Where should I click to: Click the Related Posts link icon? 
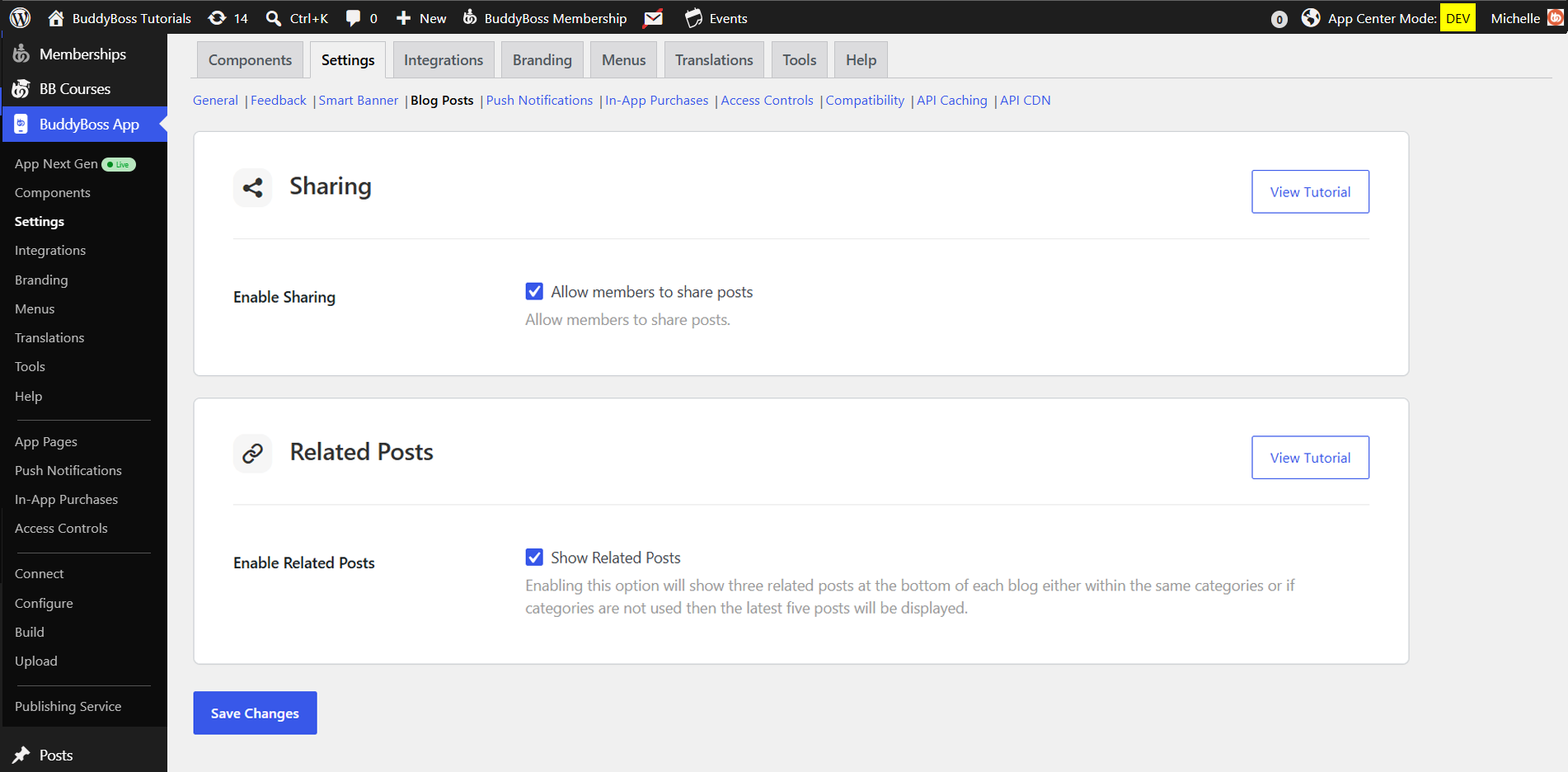click(x=252, y=453)
